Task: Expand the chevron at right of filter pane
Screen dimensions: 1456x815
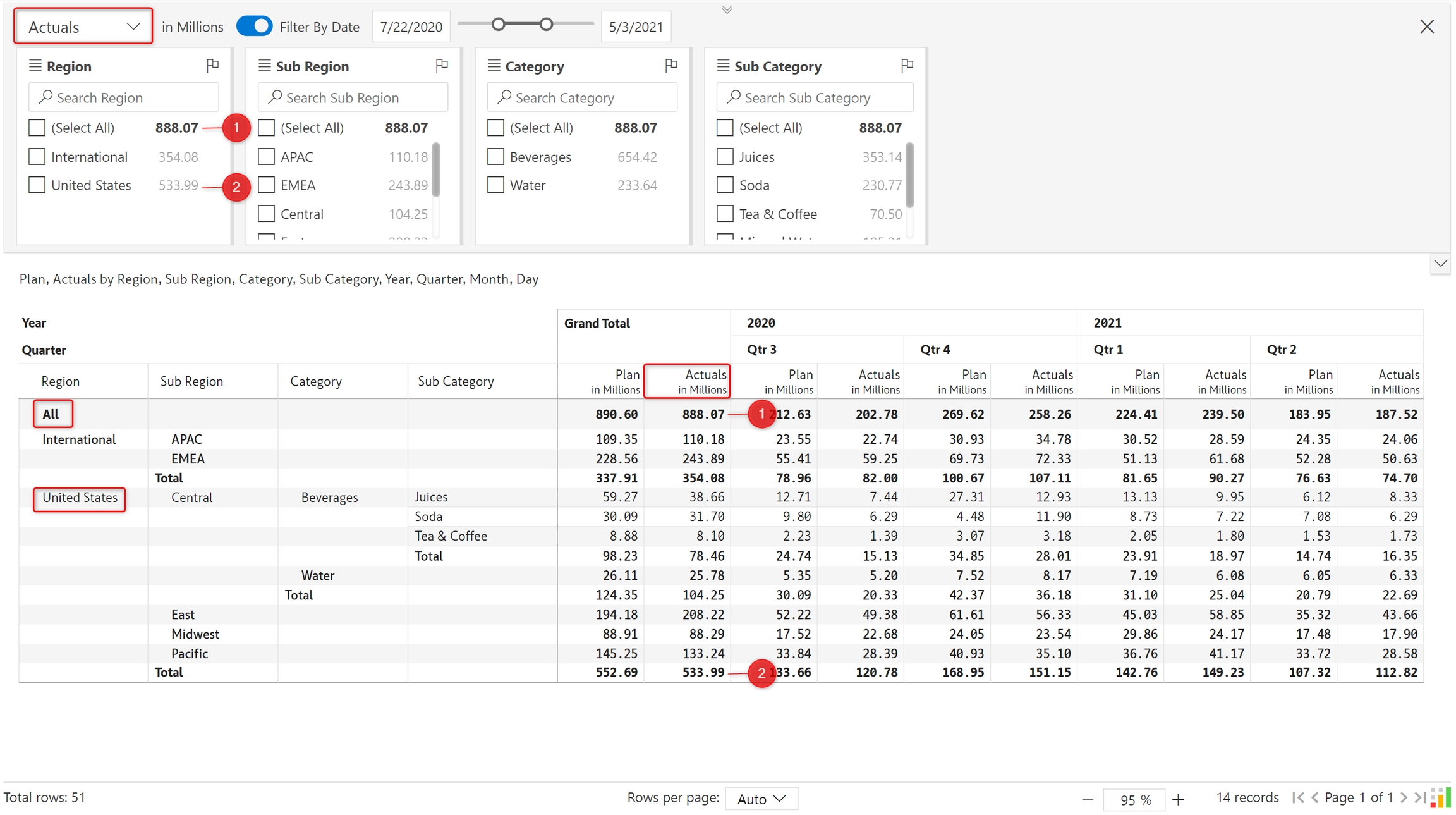Action: point(1440,264)
